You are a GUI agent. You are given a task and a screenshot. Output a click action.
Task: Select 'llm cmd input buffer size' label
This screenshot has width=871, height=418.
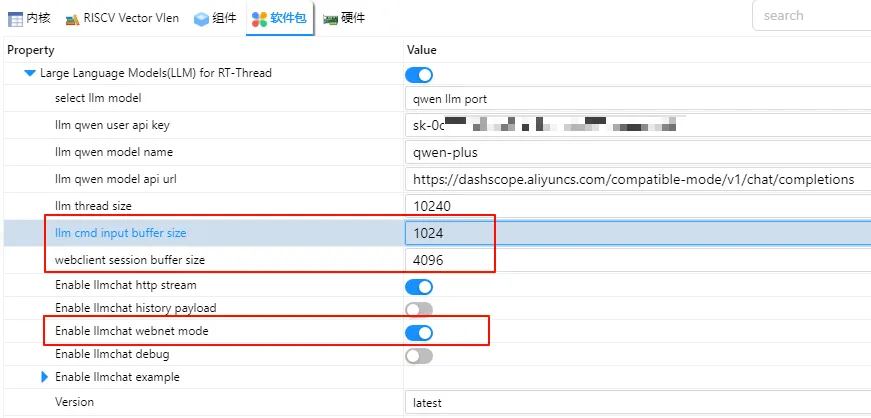tap(121, 233)
